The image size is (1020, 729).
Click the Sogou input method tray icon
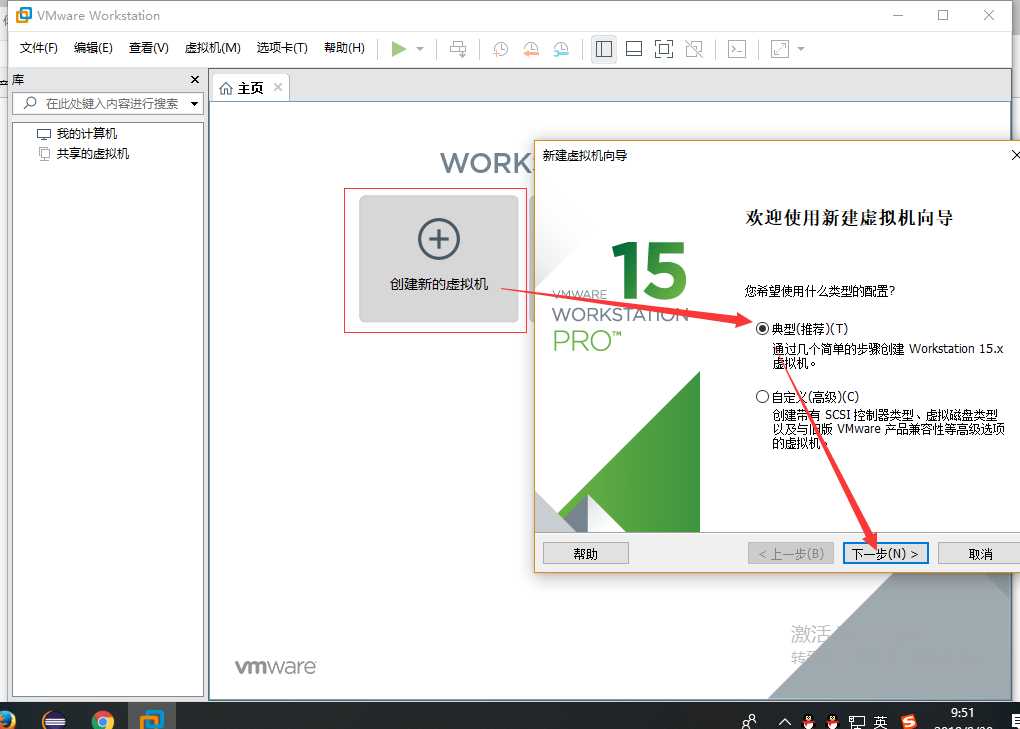pyautogui.click(x=909, y=721)
